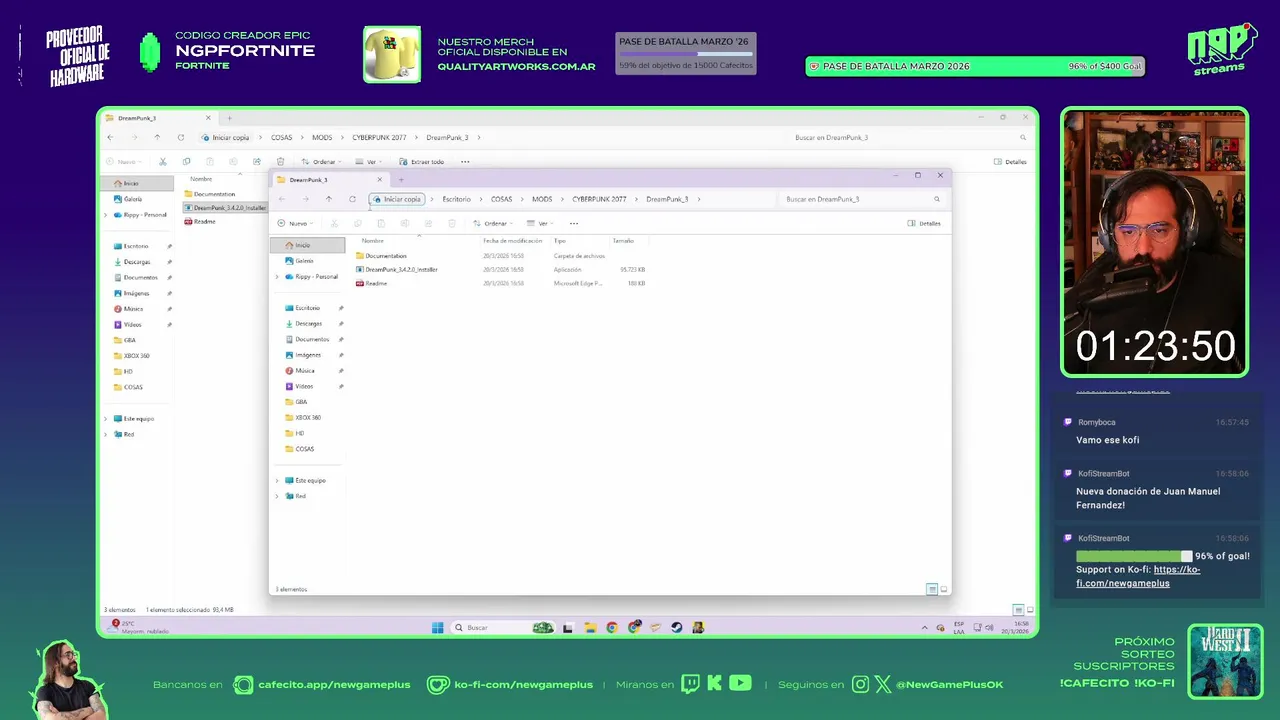Select Documentation folder in back window

pos(210,194)
